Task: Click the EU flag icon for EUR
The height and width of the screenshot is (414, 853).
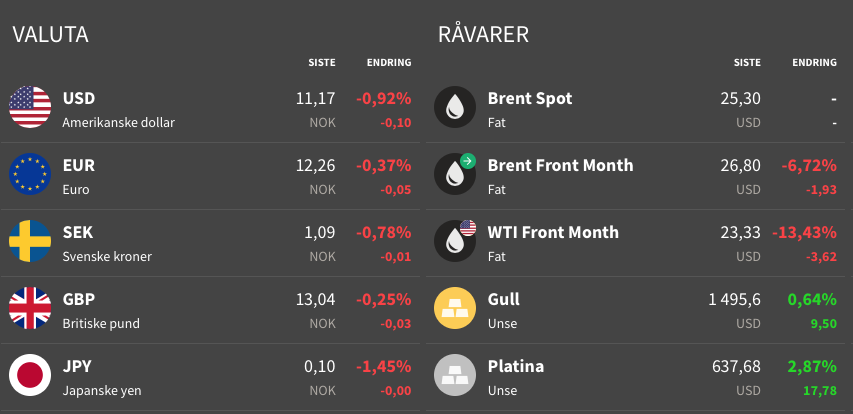Action: coord(30,174)
